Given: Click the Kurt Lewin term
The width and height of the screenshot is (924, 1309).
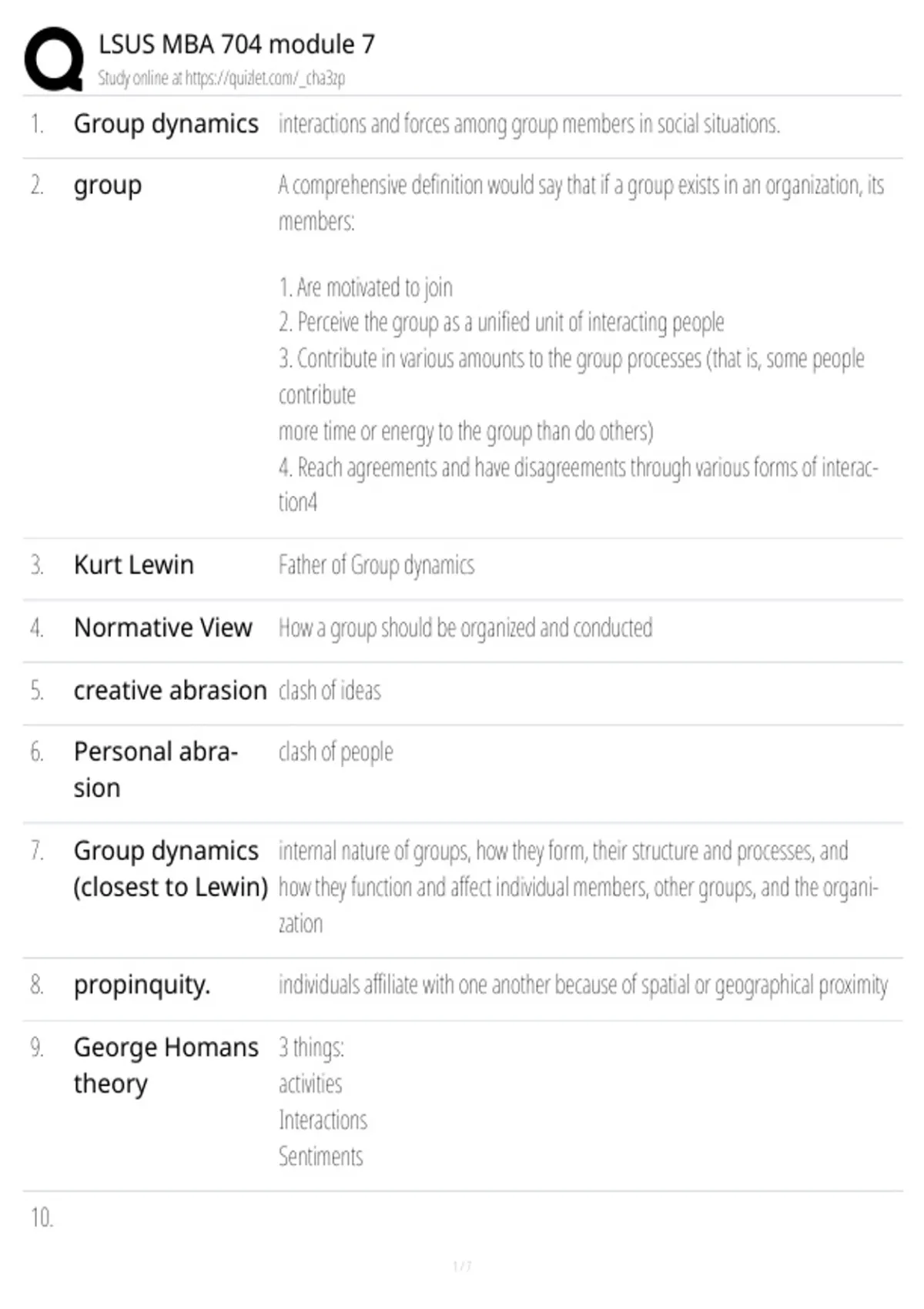Looking at the screenshot, I should pyautogui.click(x=133, y=565).
